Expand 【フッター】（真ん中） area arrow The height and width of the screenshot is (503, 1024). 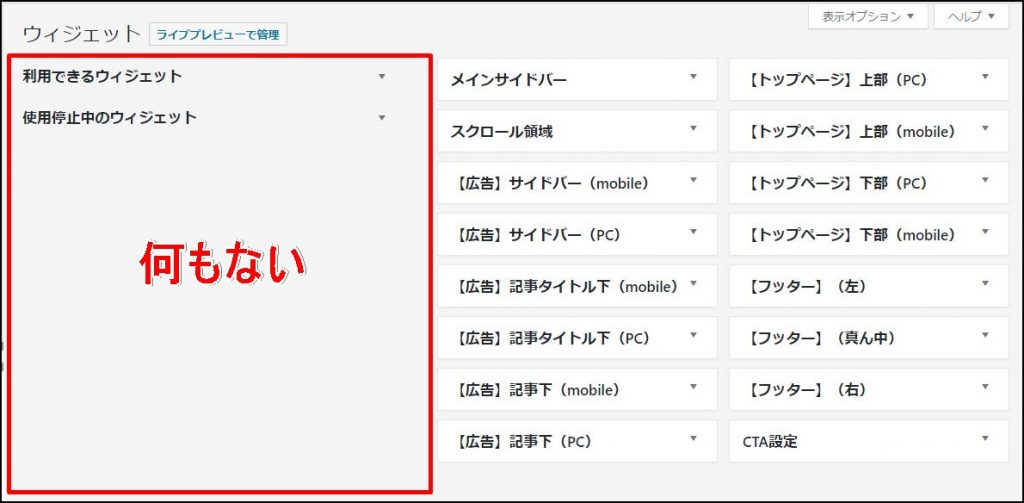click(985, 335)
